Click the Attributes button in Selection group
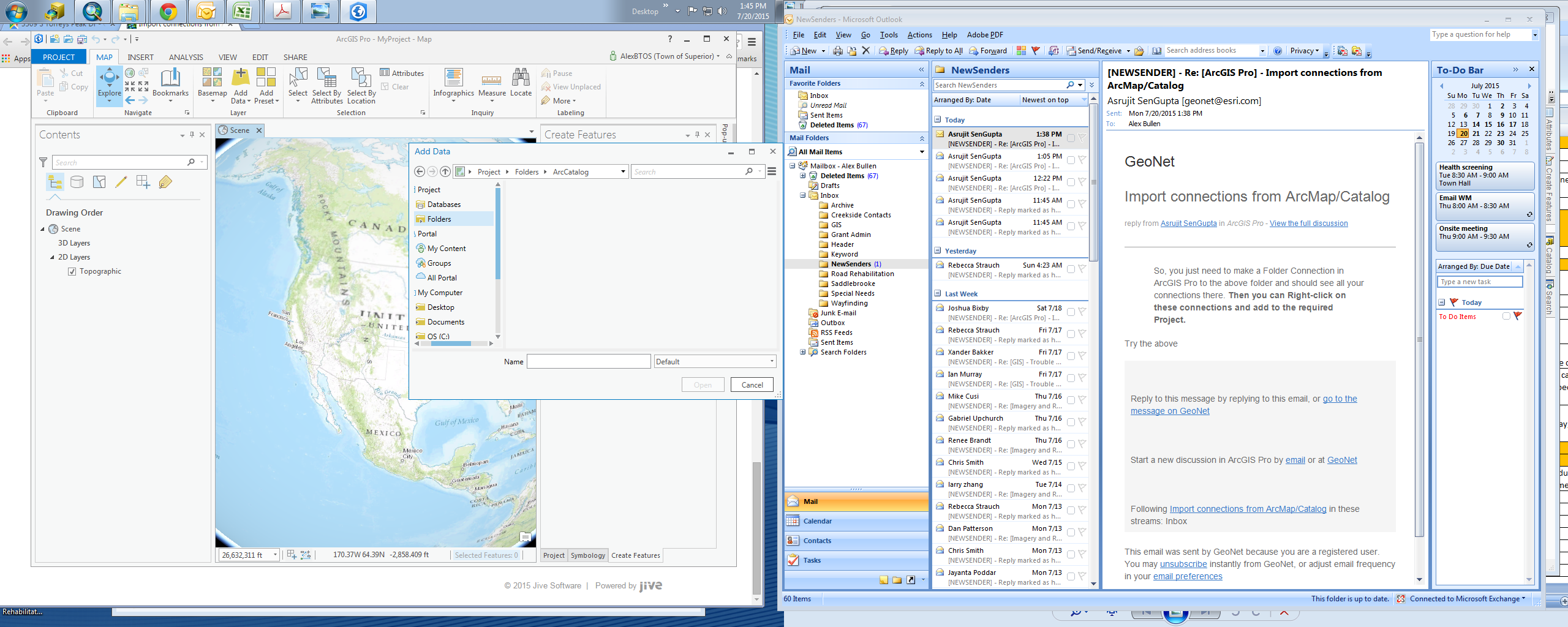The height and width of the screenshot is (627, 1568). [x=402, y=73]
